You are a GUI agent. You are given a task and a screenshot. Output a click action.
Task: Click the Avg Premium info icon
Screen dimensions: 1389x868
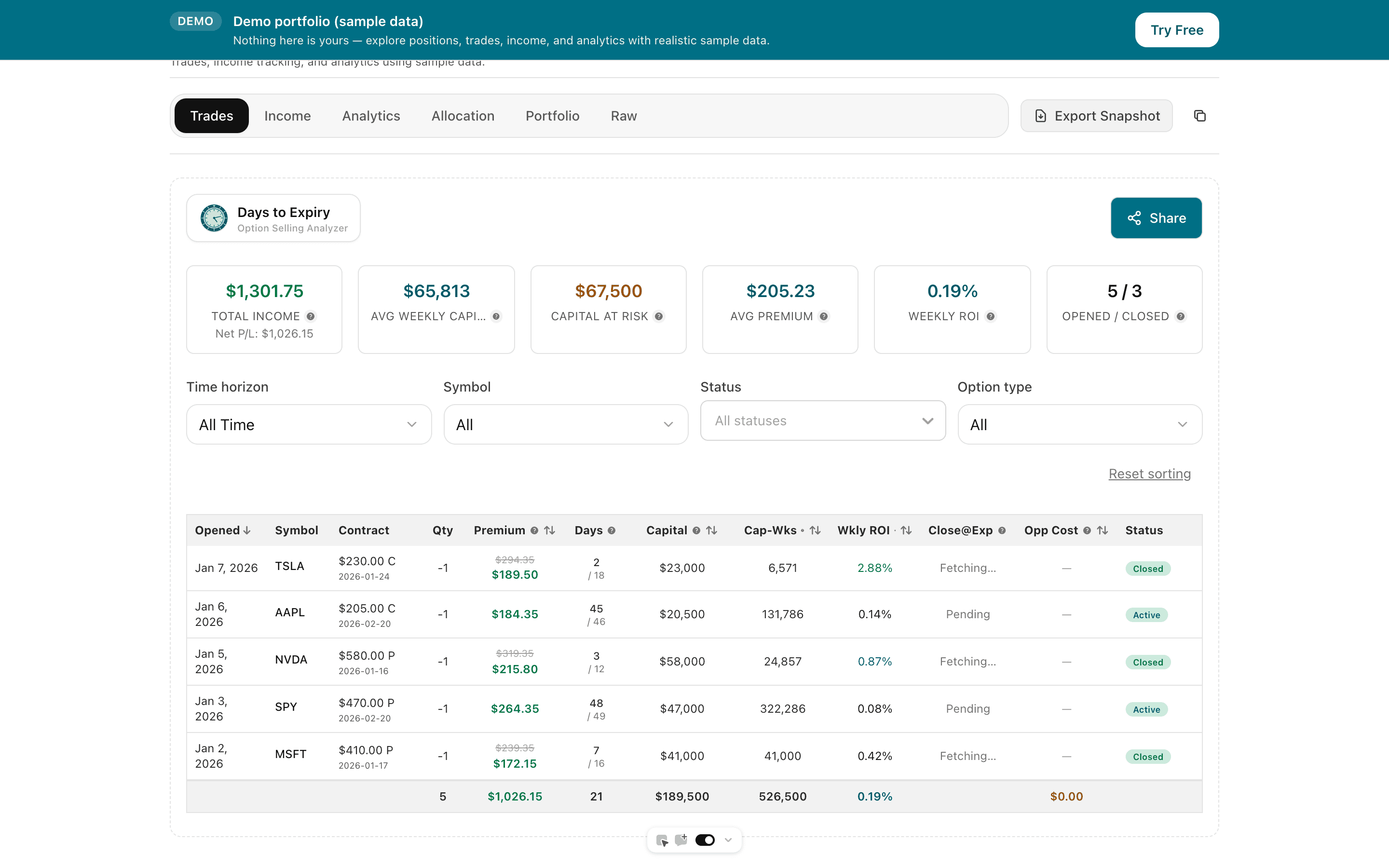(x=825, y=316)
